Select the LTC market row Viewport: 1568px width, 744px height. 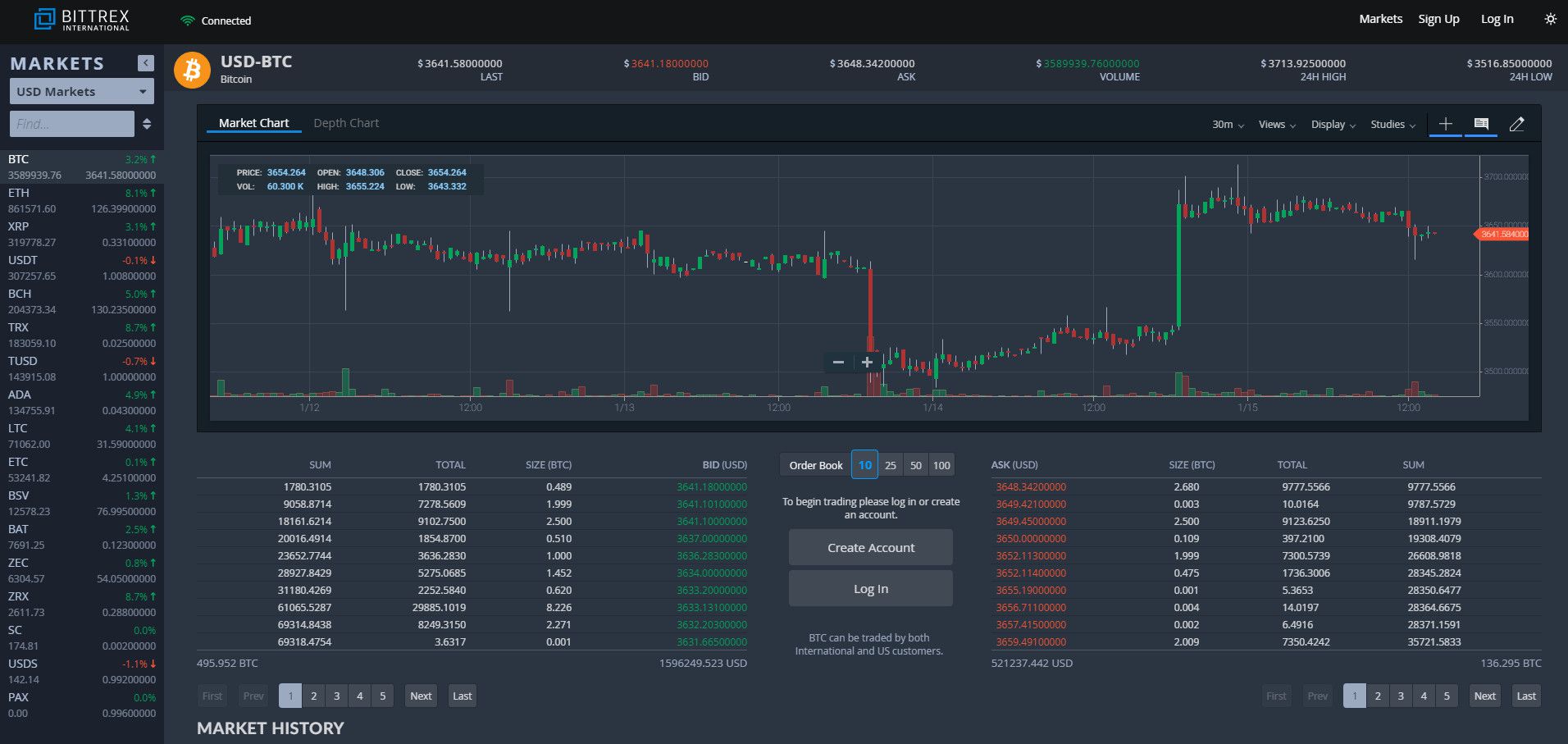click(x=82, y=436)
